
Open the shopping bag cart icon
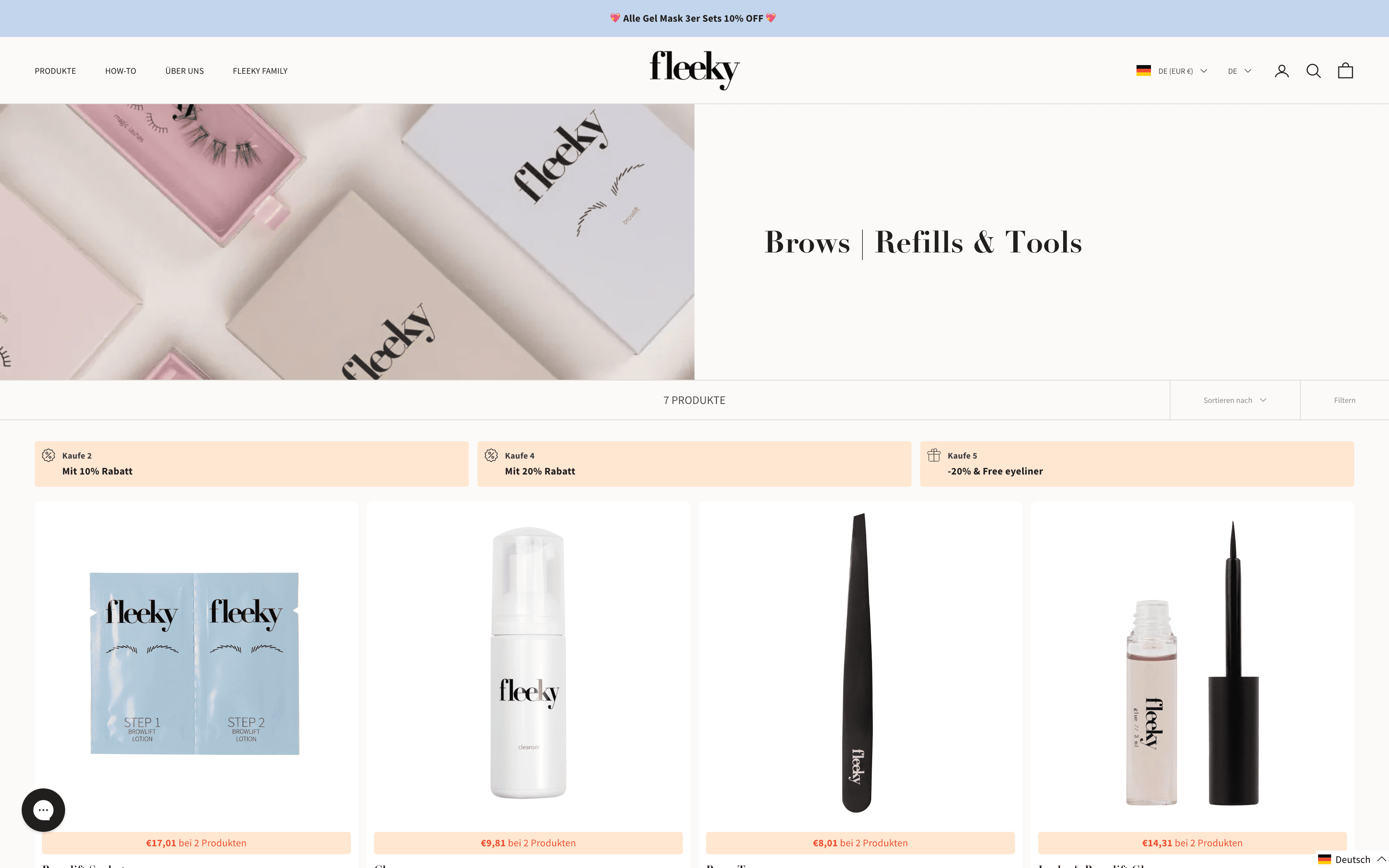click(x=1345, y=71)
